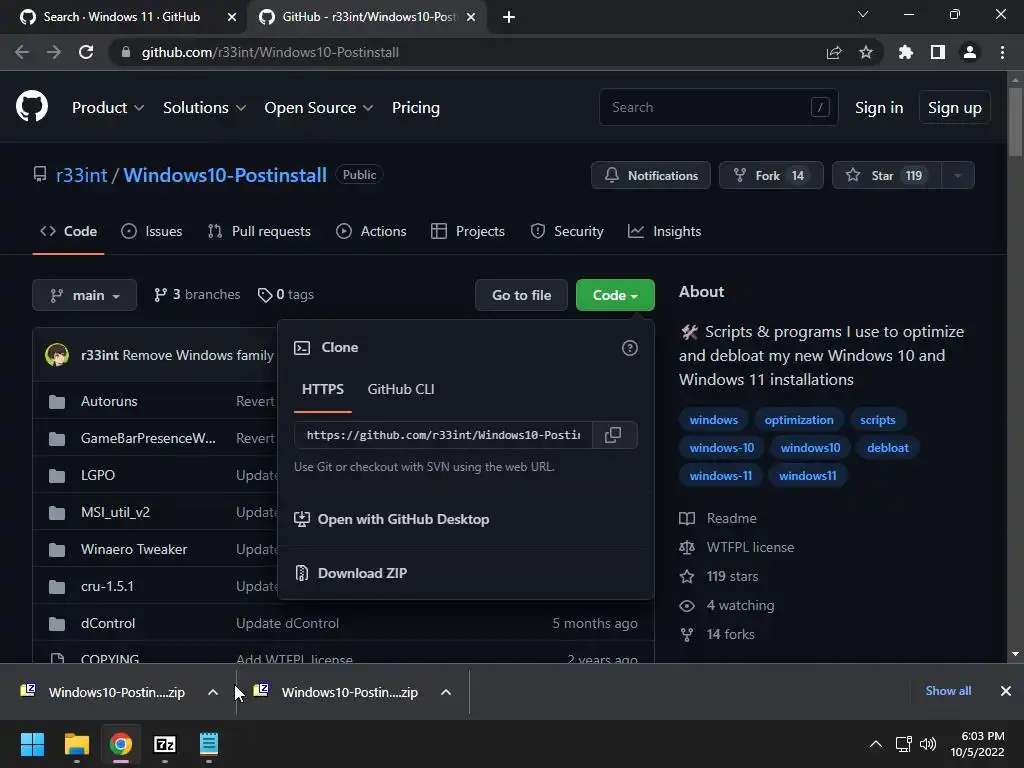Image resolution: width=1024 pixels, height=768 pixels.
Task: Reload the page with refresh icon
Action: point(86,52)
